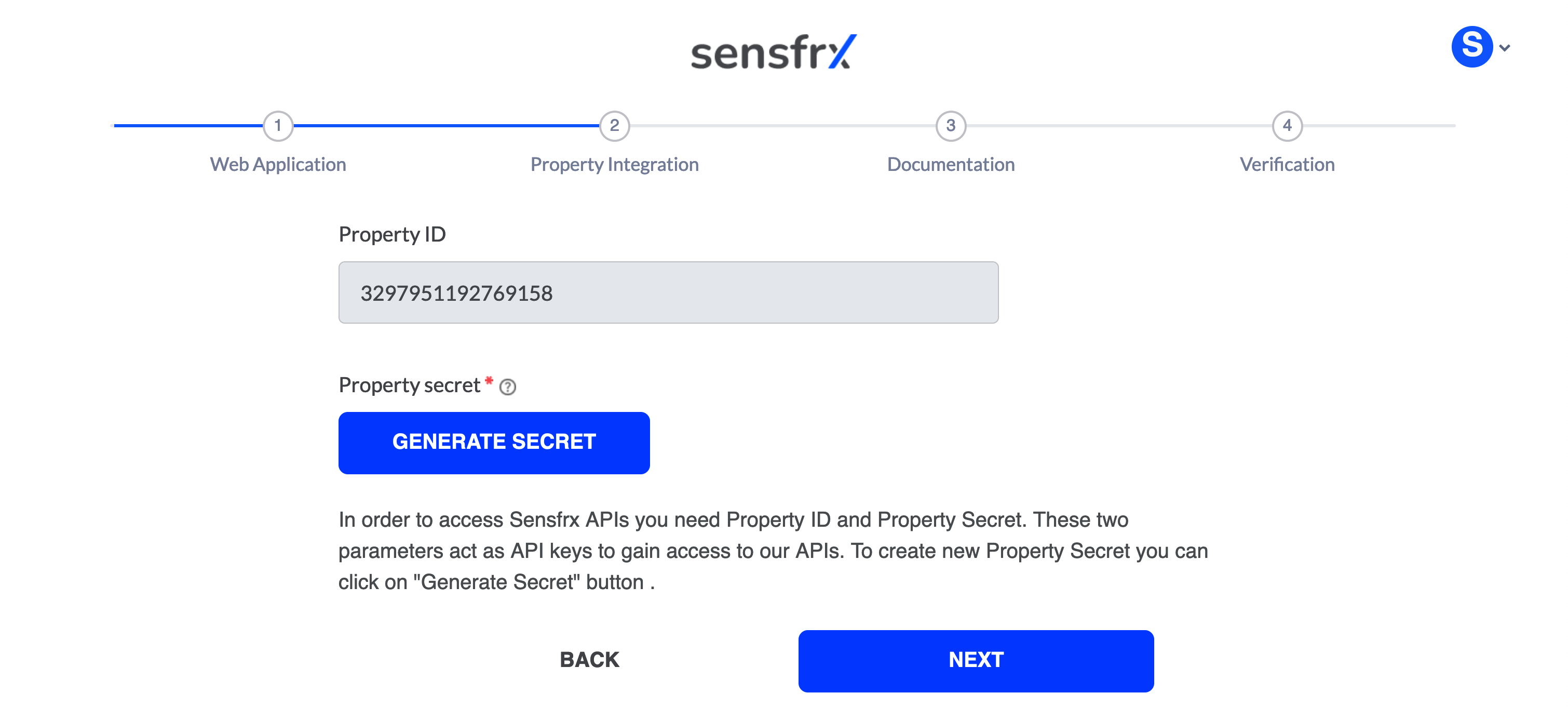
Task: Click step 4 circle in progress bar
Action: 1287,126
